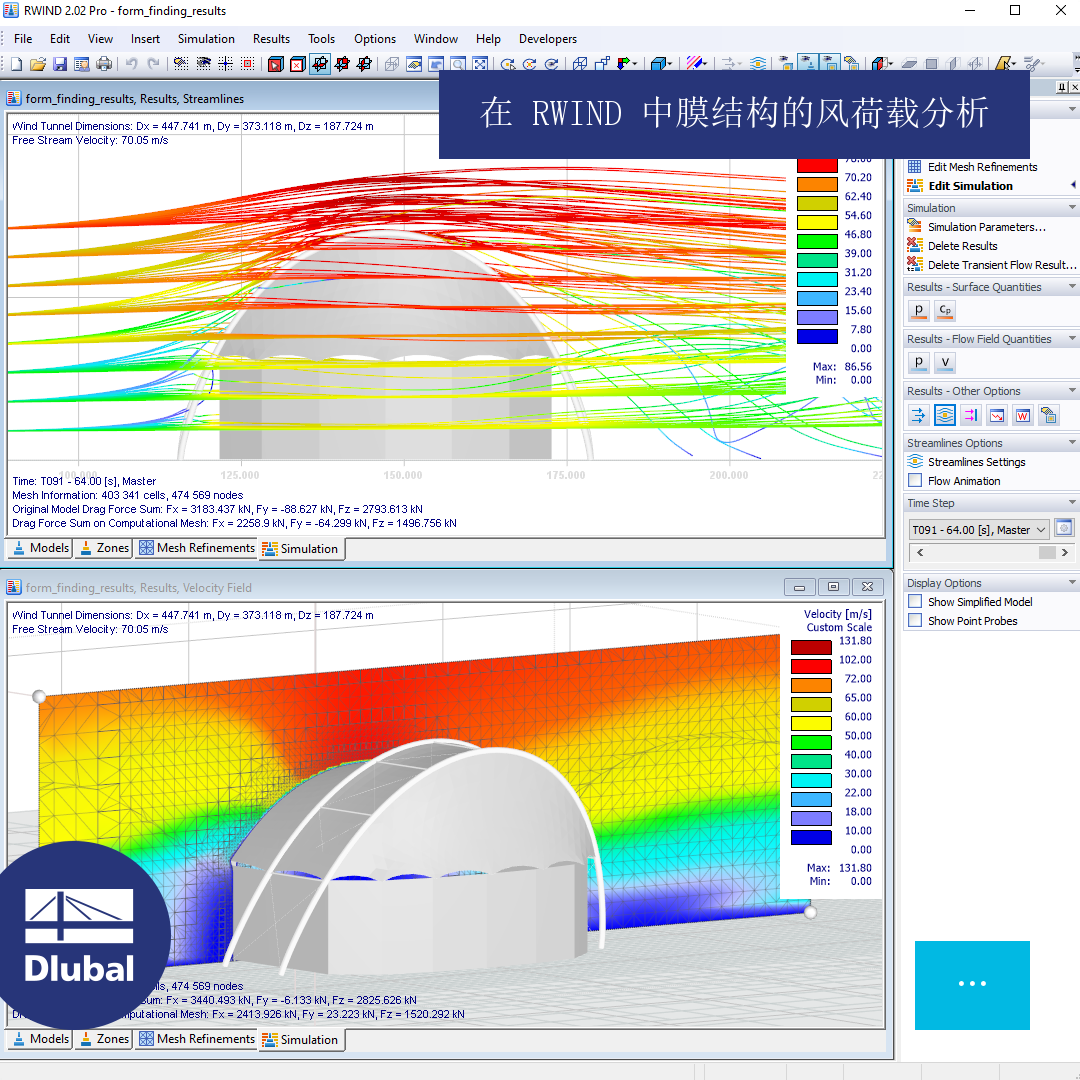Viewport: 1080px width, 1080px height.
Task: Click the time step scrollbar thumb
Action: (x=1047, y=552)
